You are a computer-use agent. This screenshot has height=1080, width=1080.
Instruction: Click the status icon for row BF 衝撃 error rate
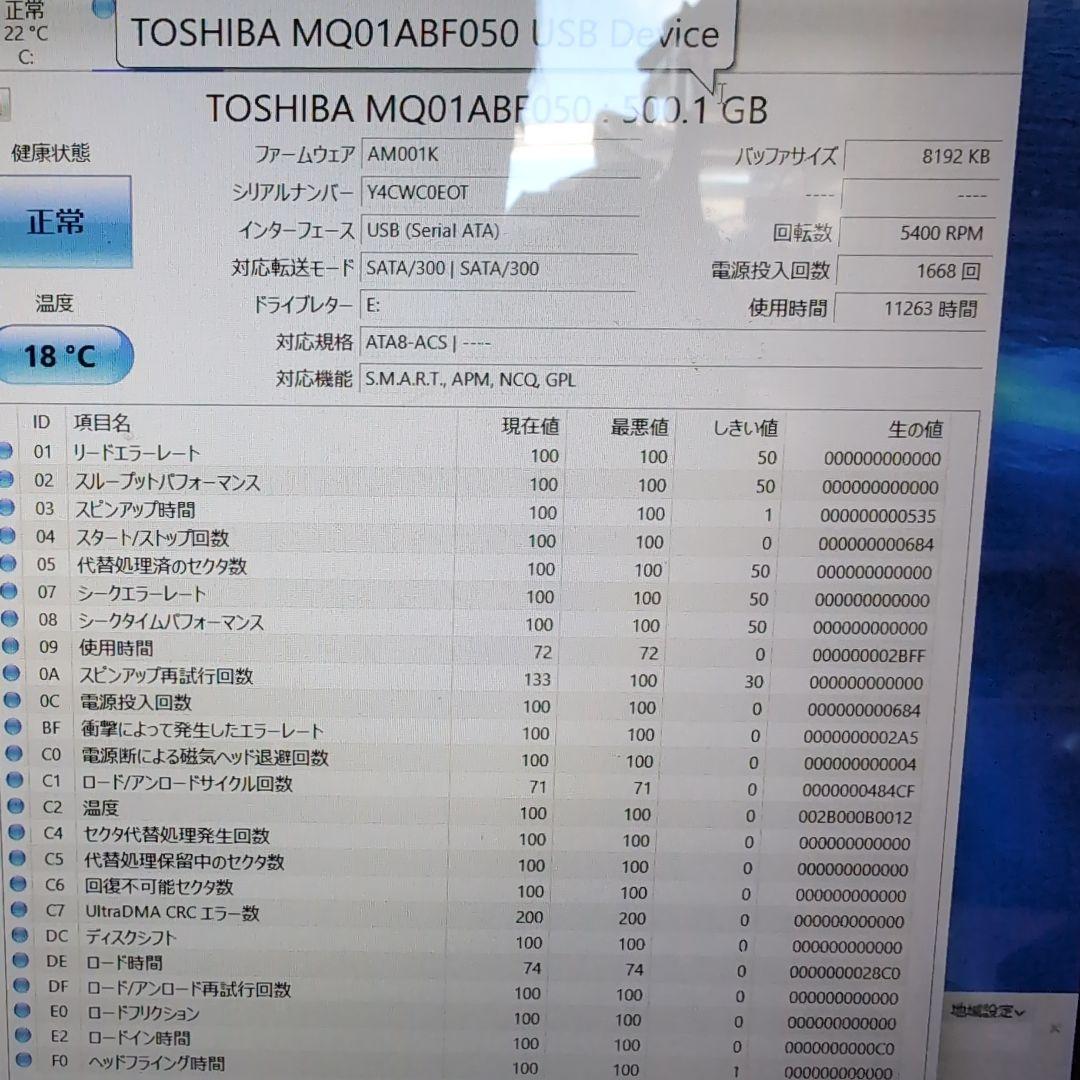tap(13, 727)
